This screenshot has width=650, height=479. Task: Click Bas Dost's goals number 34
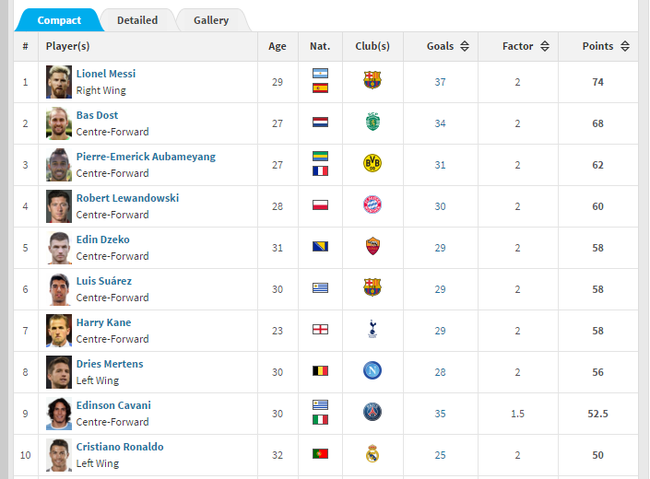coord(440,123)
